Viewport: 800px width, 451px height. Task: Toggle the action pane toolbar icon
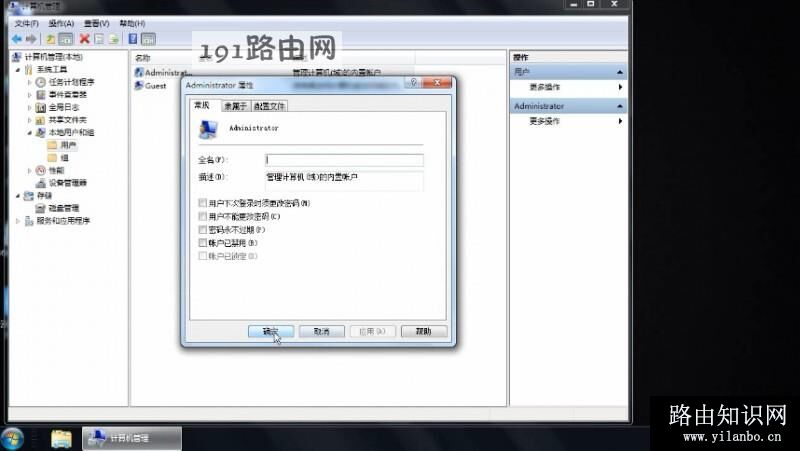[x=148, y=39]
